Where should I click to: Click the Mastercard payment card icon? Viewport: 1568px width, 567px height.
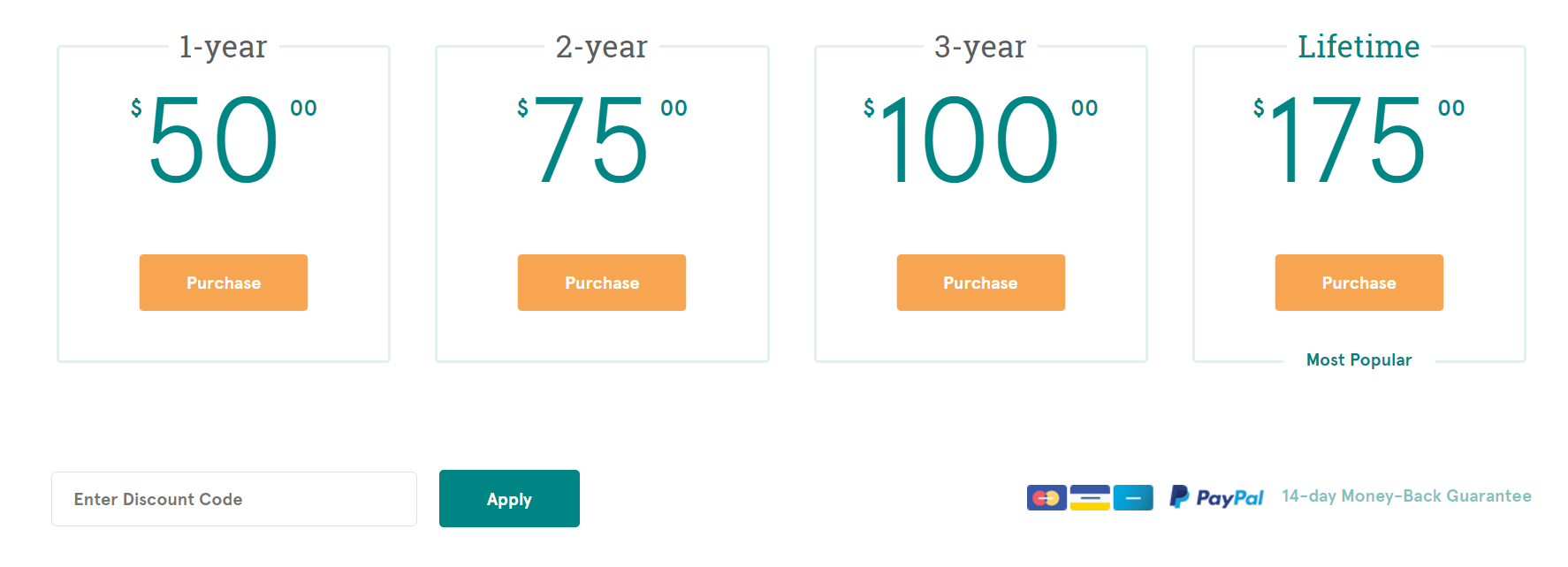[1047, 498]
